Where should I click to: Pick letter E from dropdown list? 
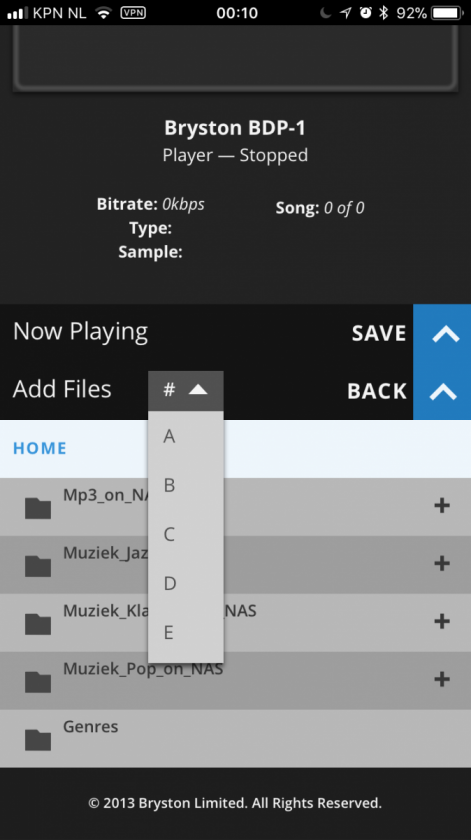(186, 633)
